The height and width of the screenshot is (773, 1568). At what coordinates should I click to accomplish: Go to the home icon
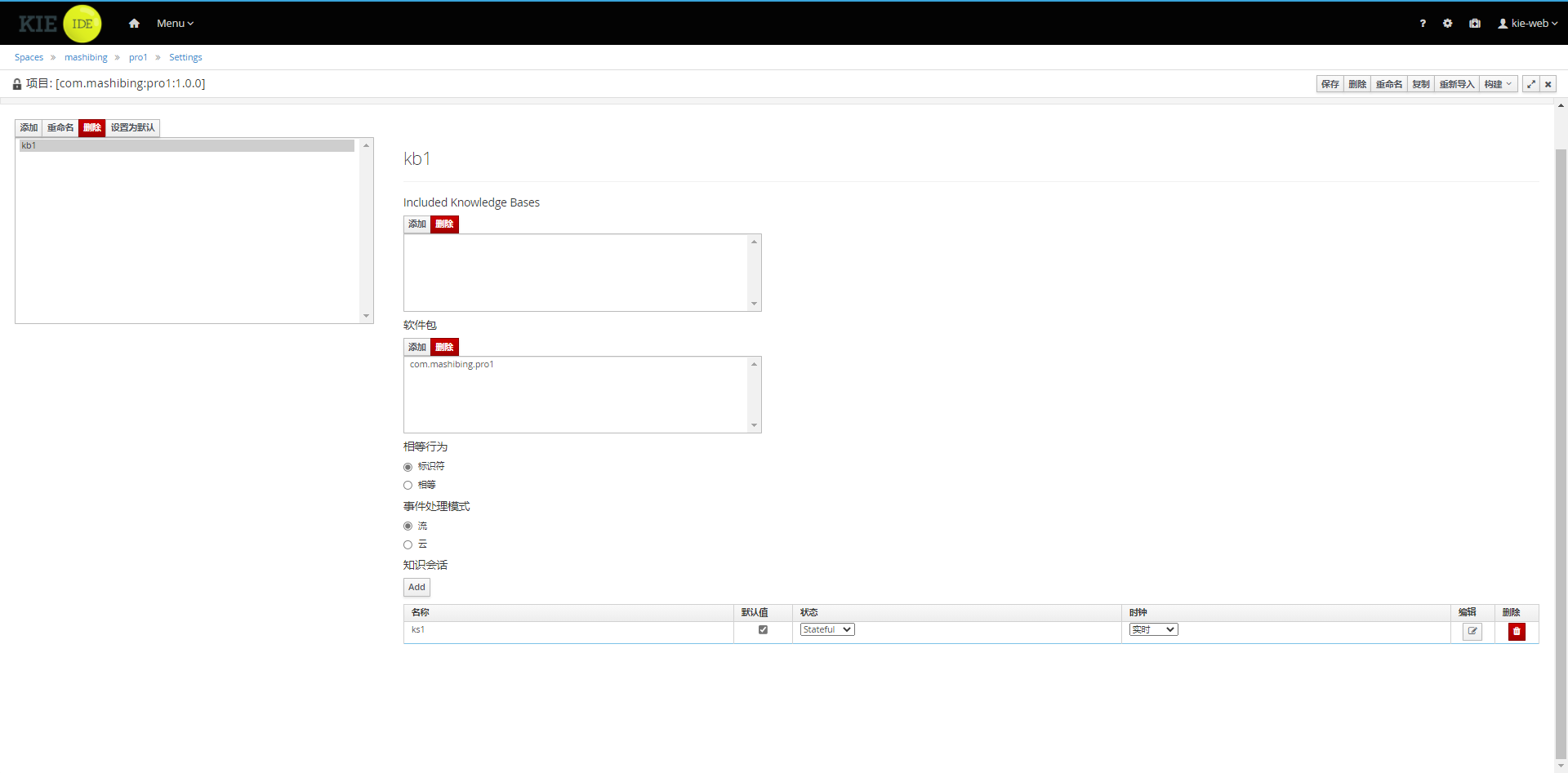click(x=134, y=24)
